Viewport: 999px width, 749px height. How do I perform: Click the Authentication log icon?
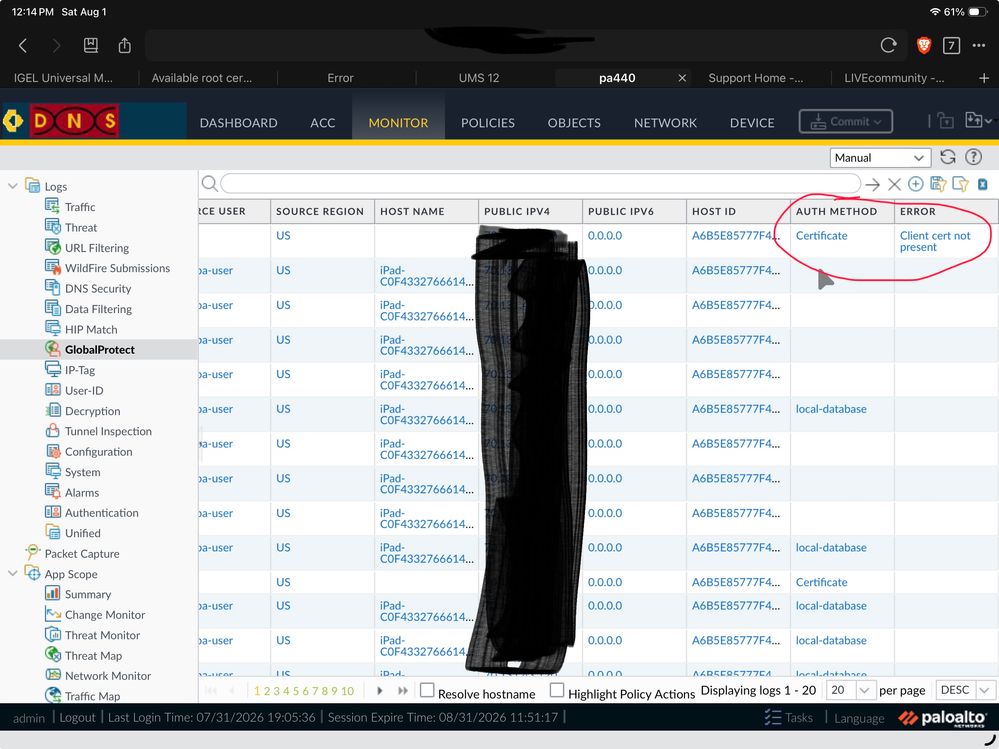53,512
